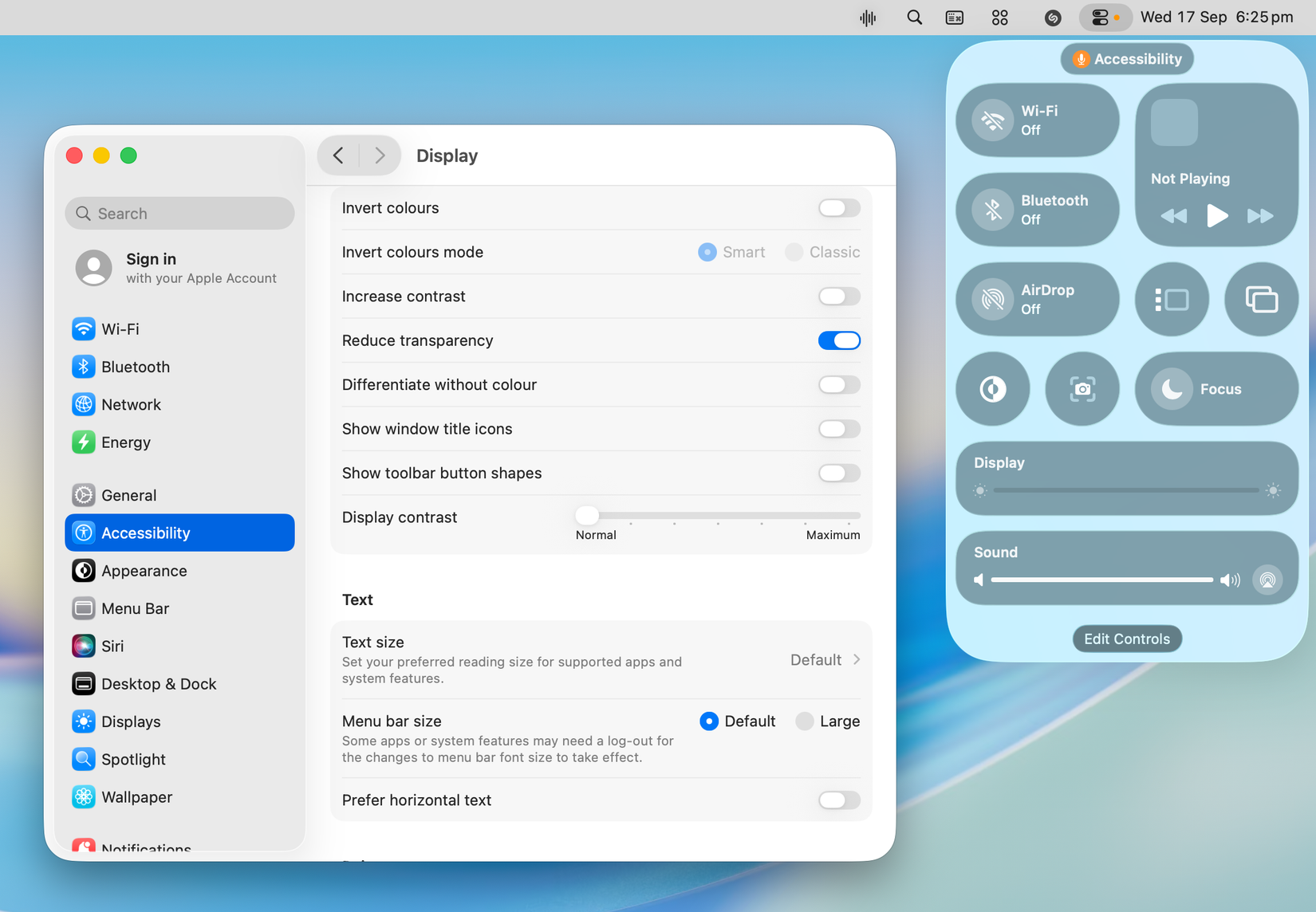Select Displays in the settings sidebar
Screen dimensions: 1316x912
point(130,721)
